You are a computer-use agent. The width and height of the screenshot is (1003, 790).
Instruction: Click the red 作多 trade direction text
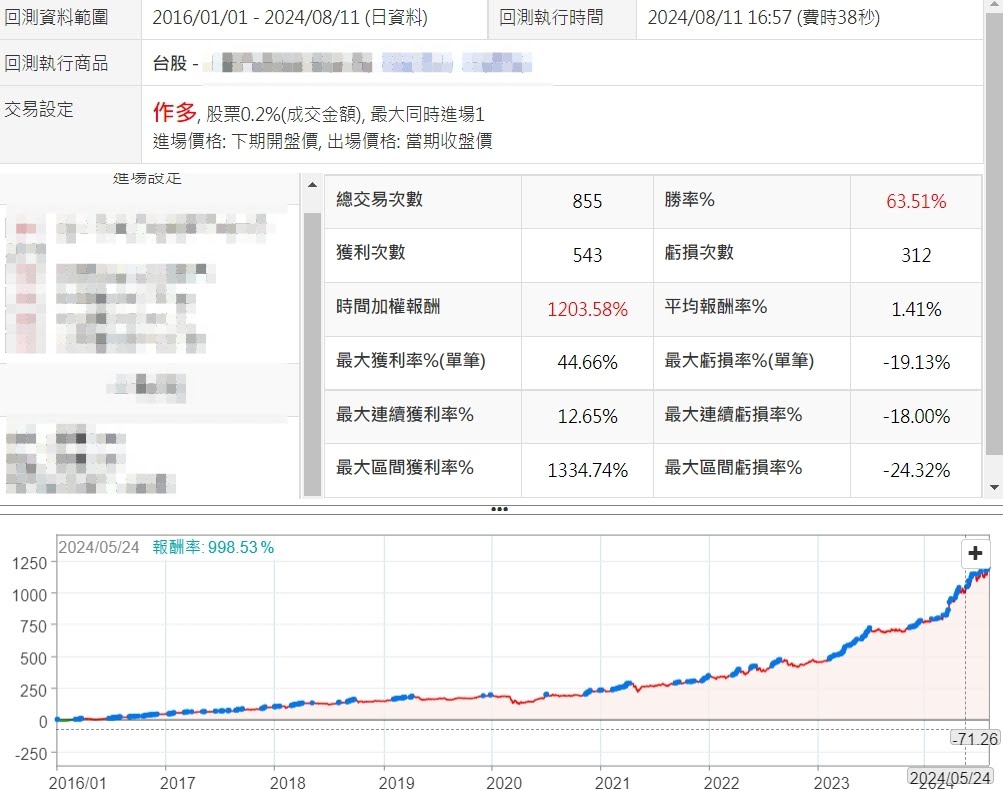click(x=174, y=113)
